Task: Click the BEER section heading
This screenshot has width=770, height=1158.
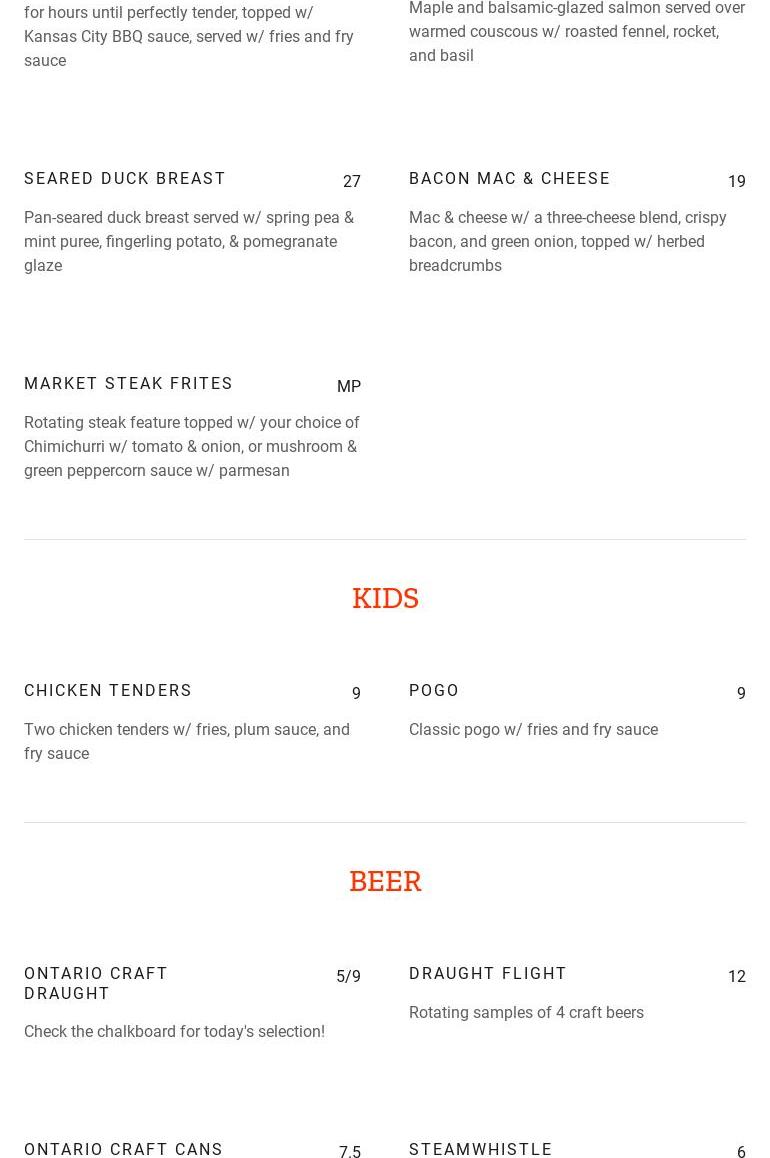Action: [385, 881]
